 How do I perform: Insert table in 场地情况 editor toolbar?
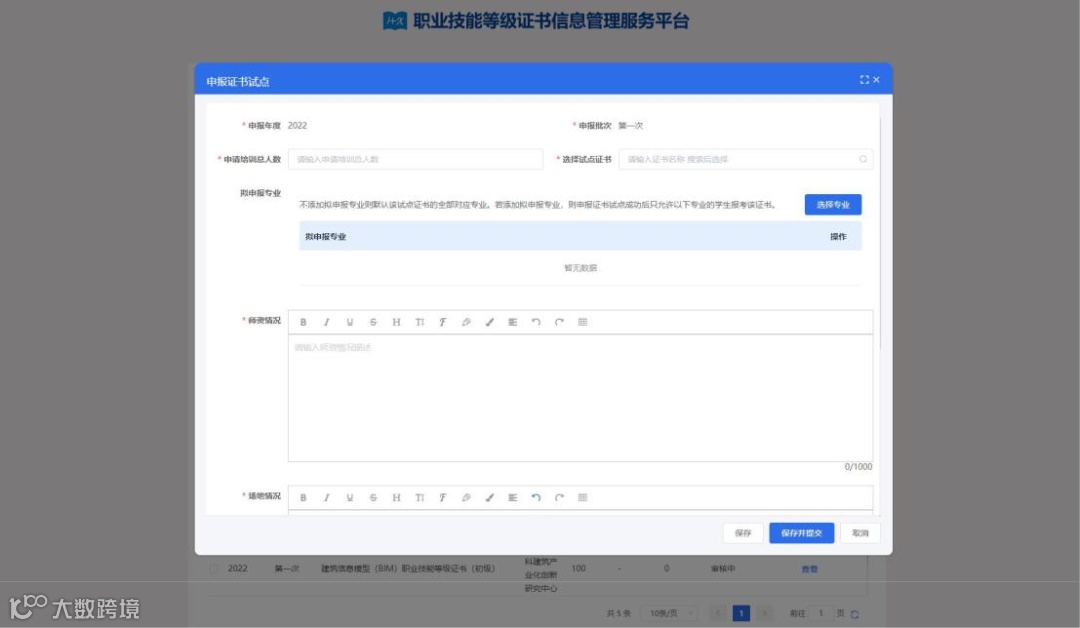click(583, 498)
